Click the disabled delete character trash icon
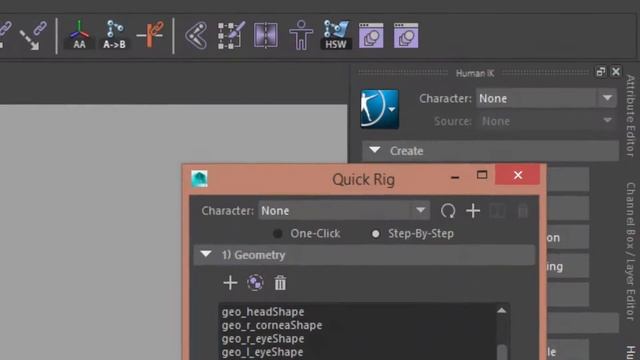Viewport: 640px width, 360px height. [523, 211]
